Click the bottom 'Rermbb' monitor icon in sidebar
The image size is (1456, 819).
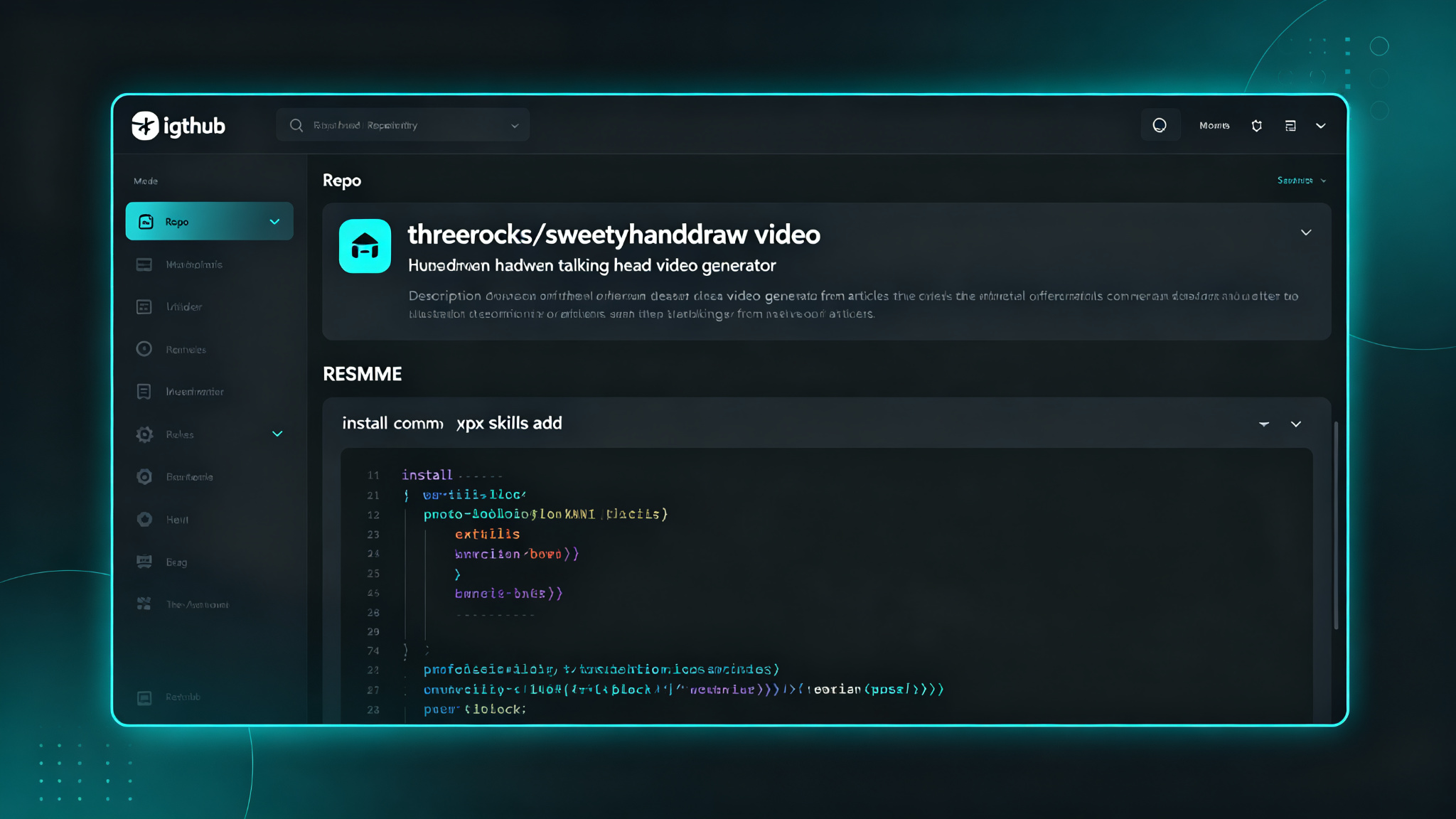point(144,697)
